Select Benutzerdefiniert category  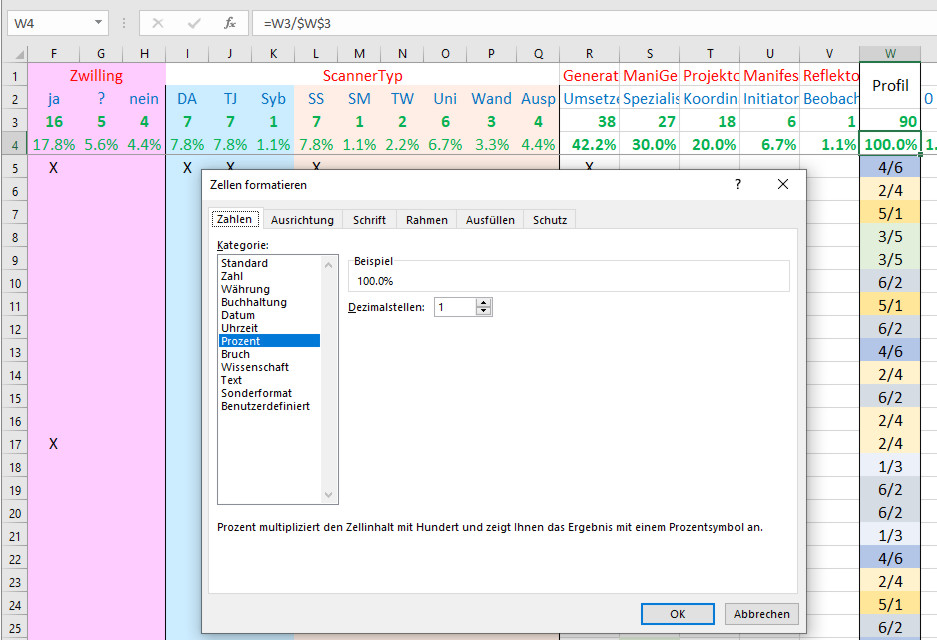[265, 406]
